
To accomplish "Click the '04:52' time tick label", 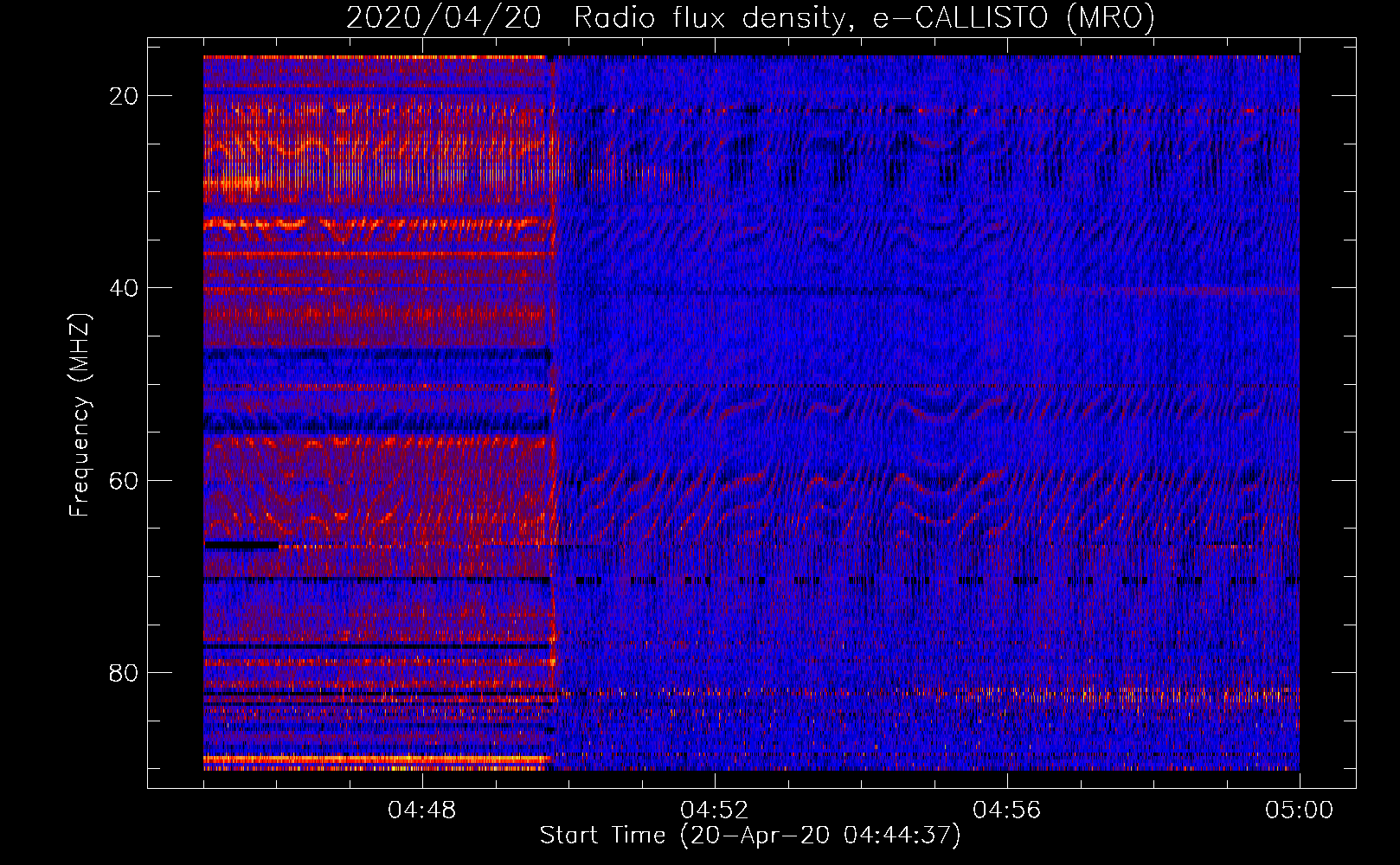I will click(x=715, y=811).
